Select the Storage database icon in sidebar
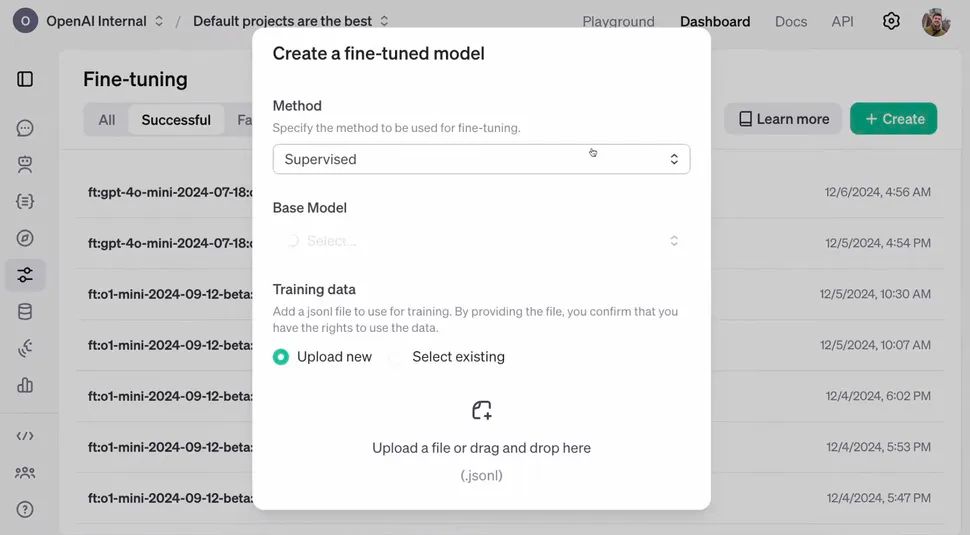Viewport: 970px width, 535px height. pyautogui.click(x=25, y=311)
